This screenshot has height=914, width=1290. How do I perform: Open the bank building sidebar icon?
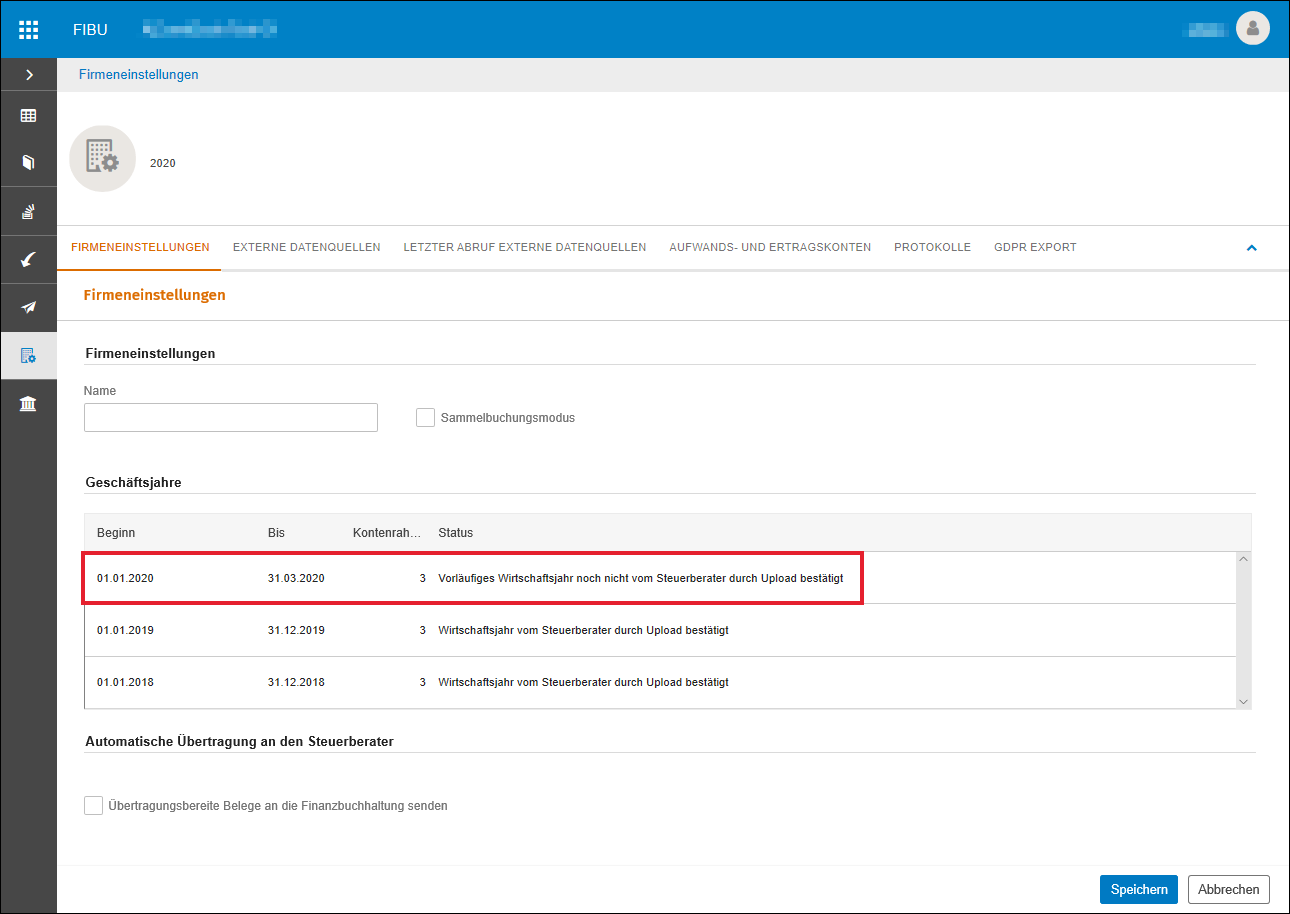pos(28,404)
